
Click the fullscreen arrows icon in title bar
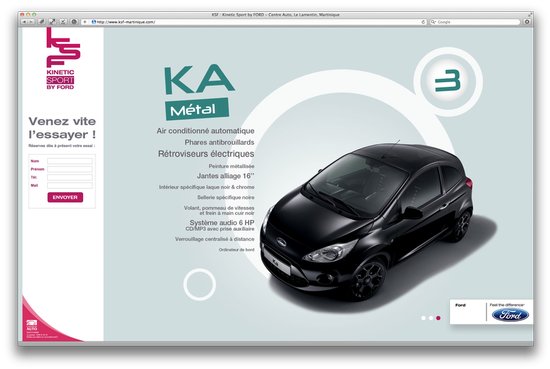[530, 14]
